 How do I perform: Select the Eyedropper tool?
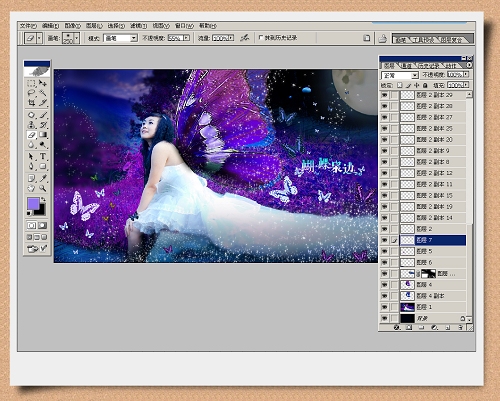pos(43,178)
